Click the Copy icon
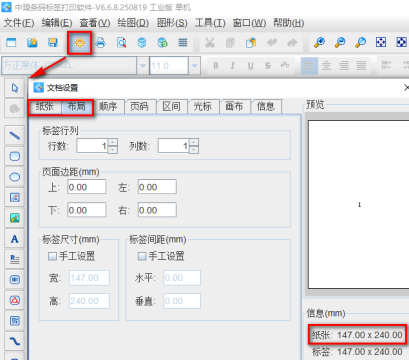Viewport: 409px width, 361px height. point(230,43)
